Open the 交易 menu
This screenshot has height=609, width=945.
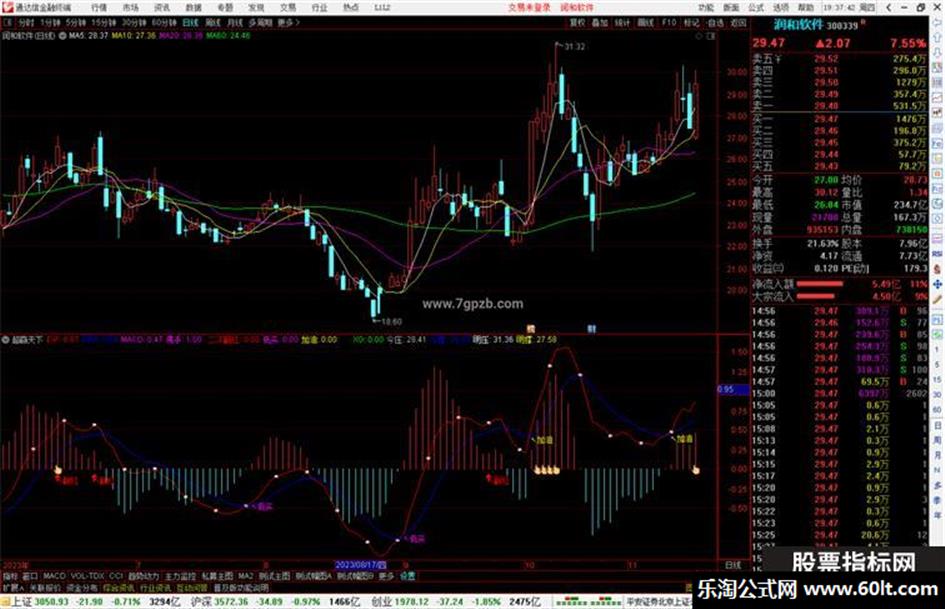[x=287, y=8]
